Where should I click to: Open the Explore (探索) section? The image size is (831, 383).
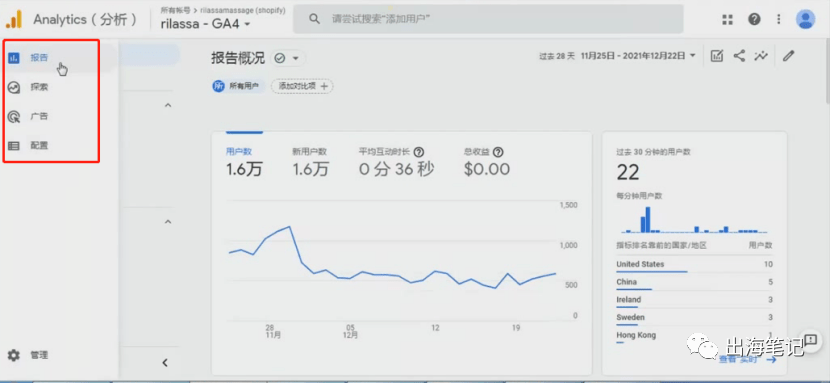(x=39, y=87)
